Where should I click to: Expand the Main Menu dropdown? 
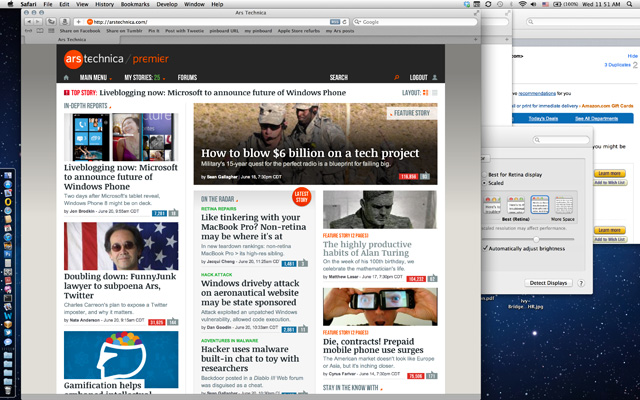click(96, 78)
